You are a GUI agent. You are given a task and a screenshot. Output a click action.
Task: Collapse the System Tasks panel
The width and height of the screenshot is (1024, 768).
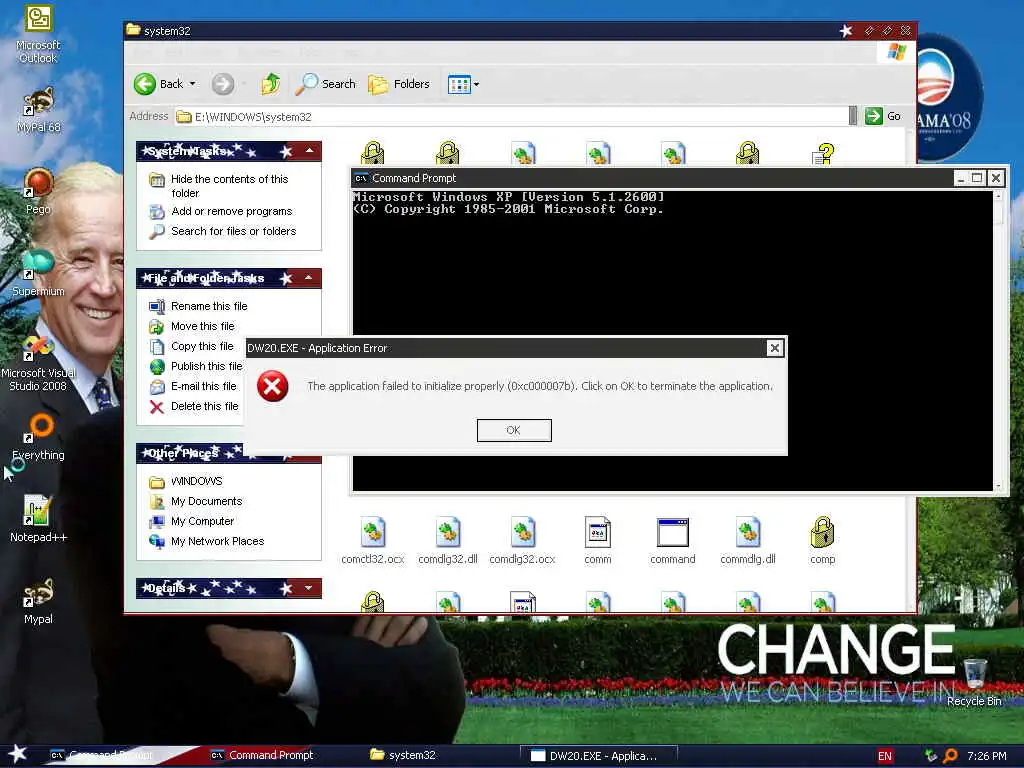310,152
